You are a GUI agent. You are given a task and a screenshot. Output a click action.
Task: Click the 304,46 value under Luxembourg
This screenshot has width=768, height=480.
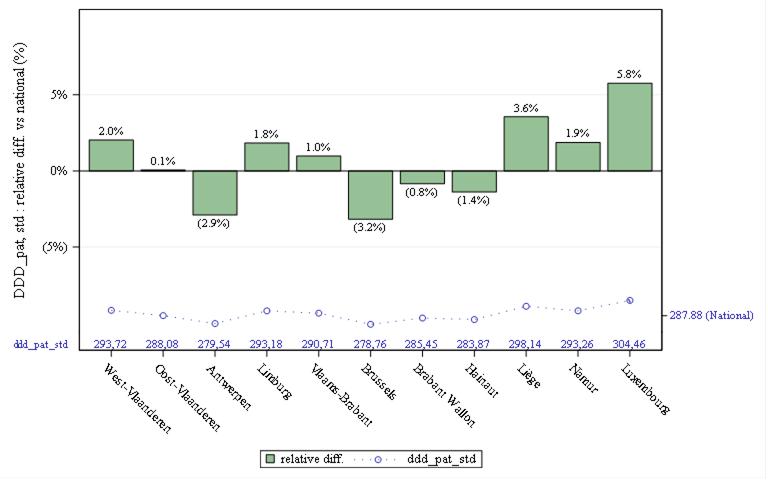tap(629, 344)
